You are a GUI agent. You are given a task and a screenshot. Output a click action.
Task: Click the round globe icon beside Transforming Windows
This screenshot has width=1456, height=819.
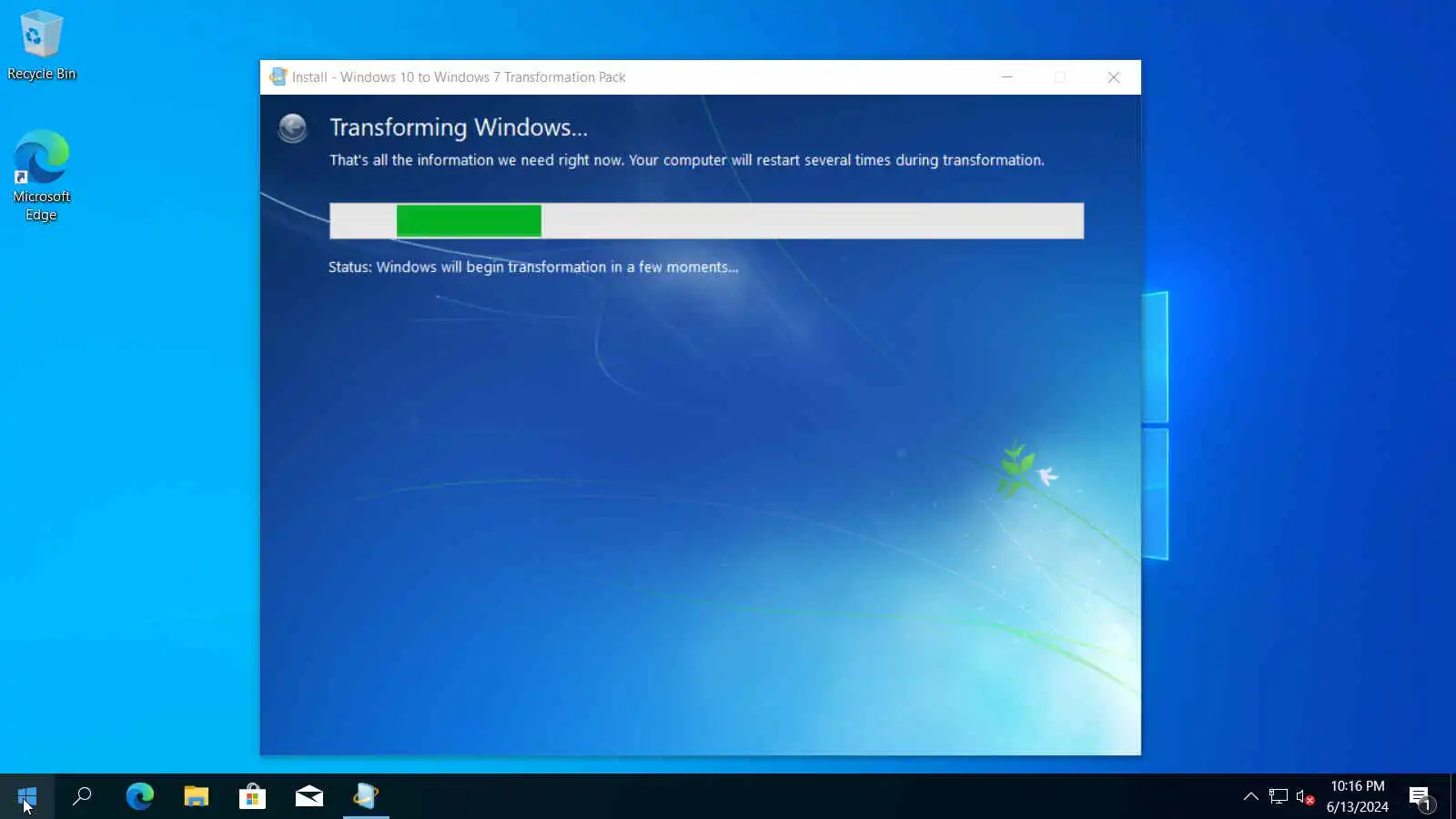[292, 128]
